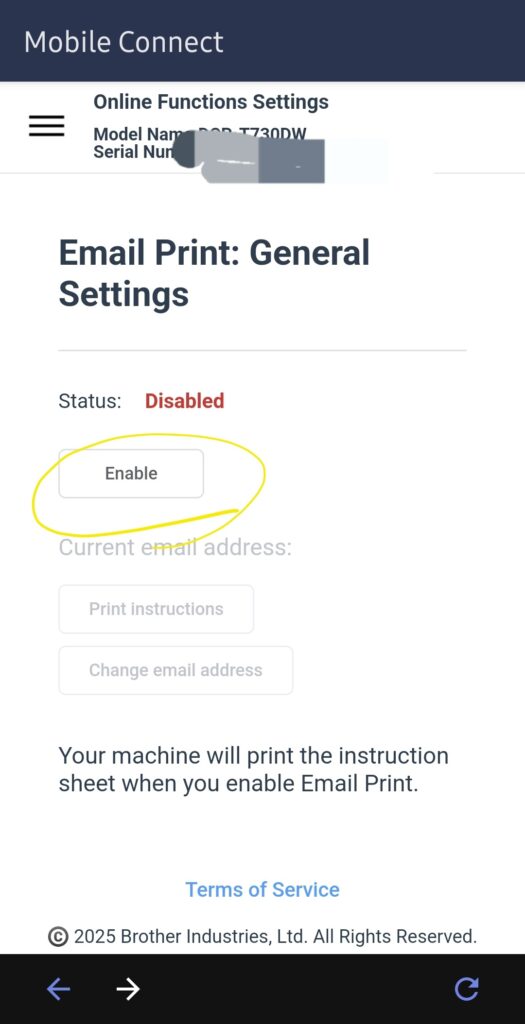Tap the Serial Number line
The width and height of the screenshot is (525, 1024).
coord(137,152)
